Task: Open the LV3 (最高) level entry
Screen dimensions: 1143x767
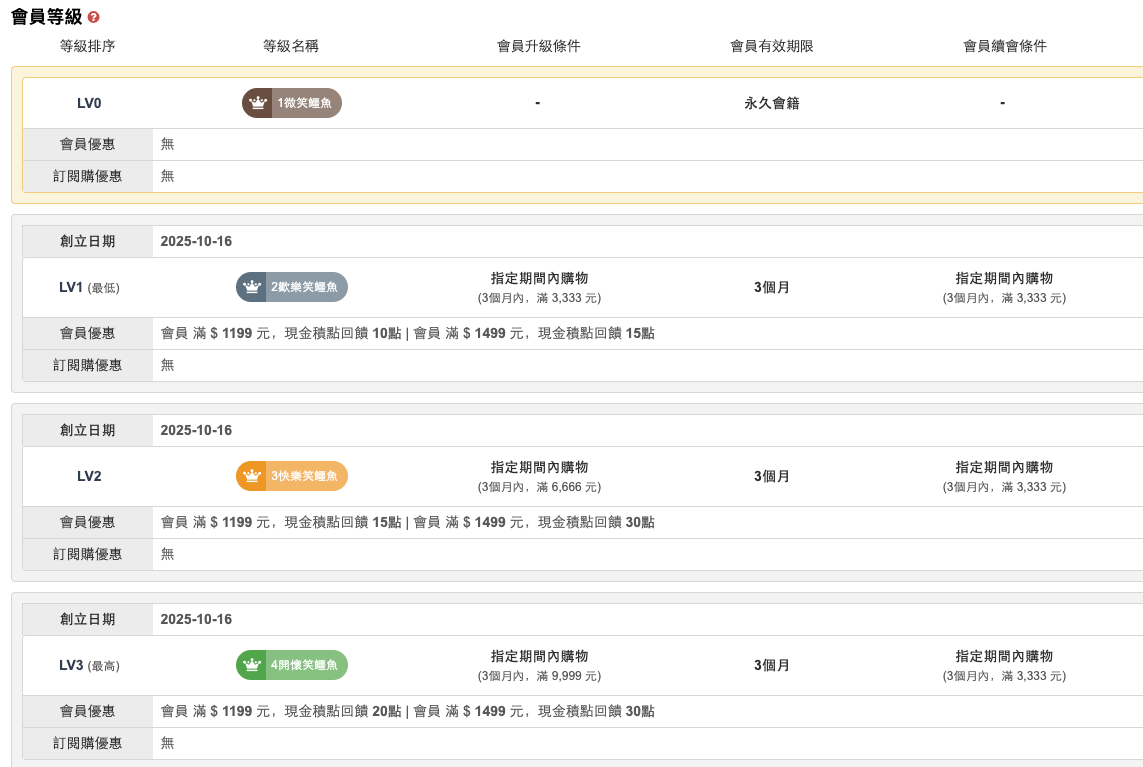Action: pyautogui.click(x=89, y=665)
